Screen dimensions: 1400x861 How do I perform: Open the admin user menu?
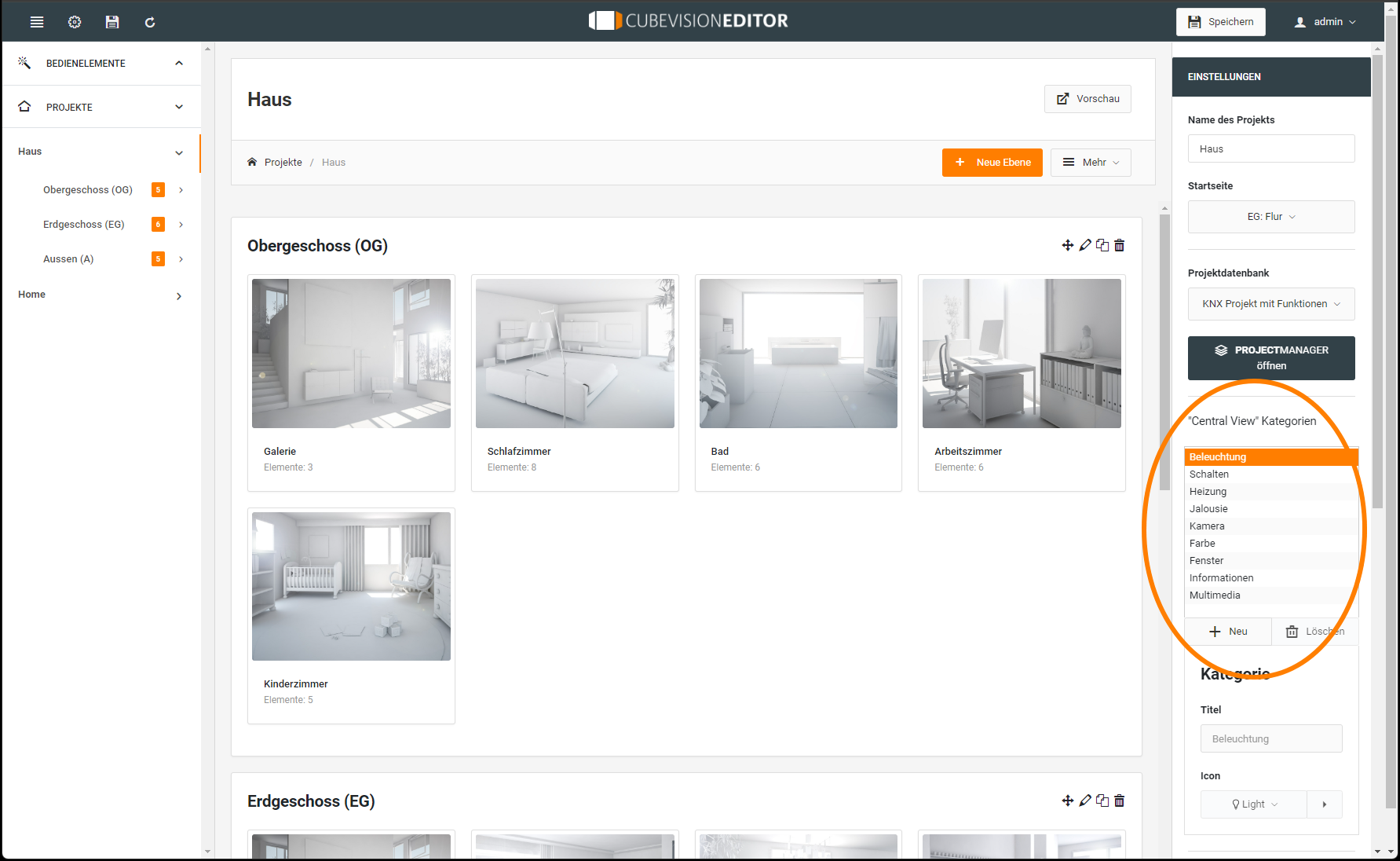click(x=1325, y=22)
